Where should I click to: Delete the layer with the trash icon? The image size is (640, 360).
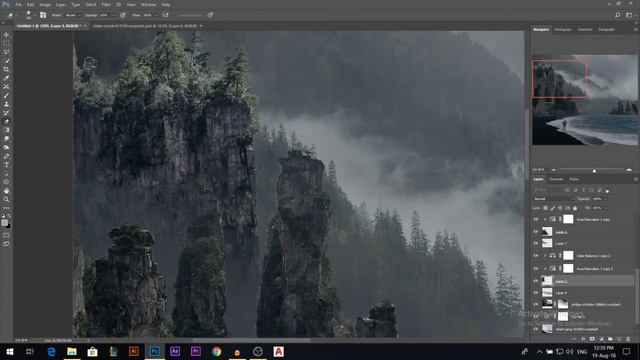pos(628,339)
